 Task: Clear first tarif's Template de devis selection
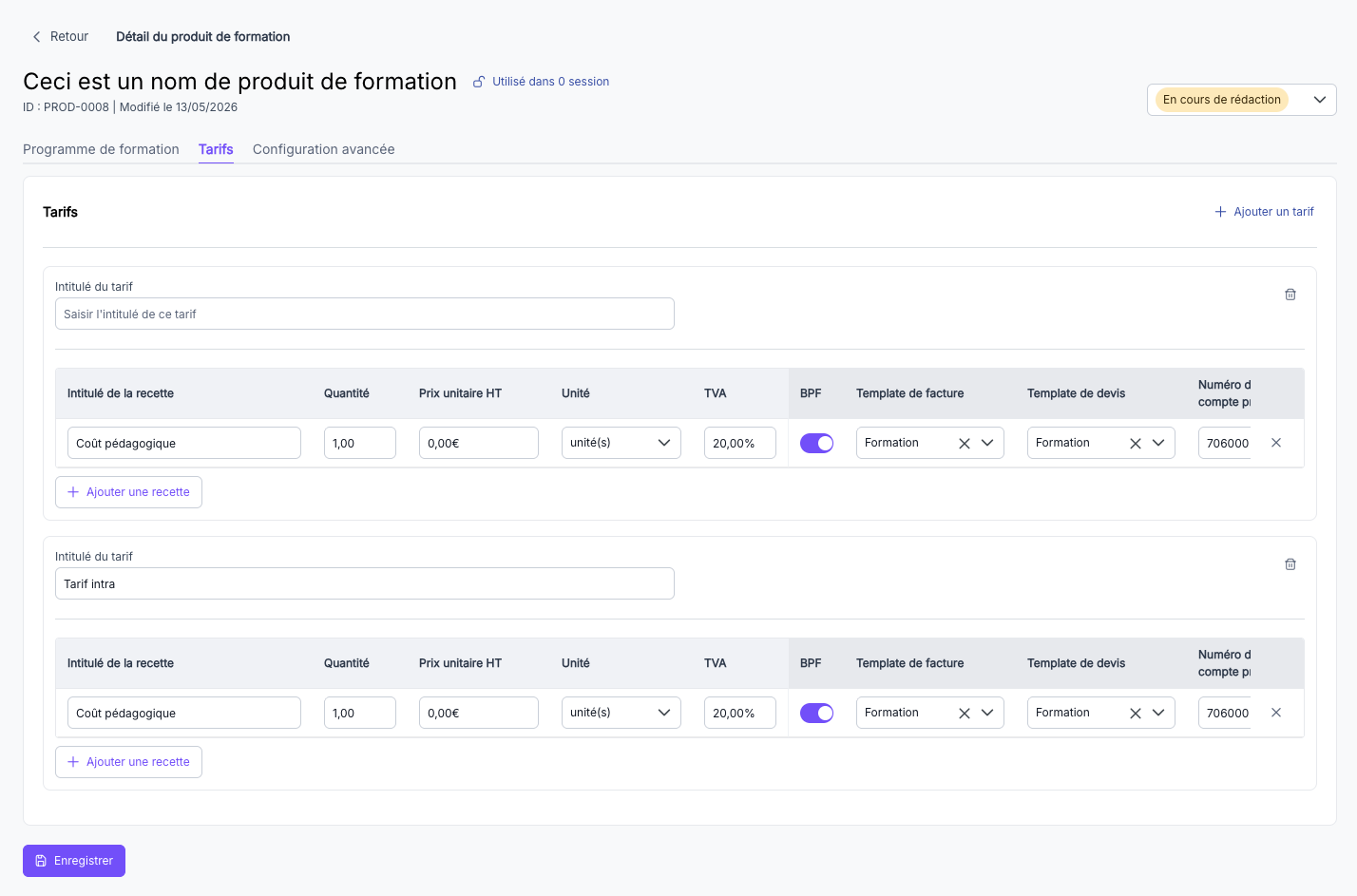pyautogui.click(x=1135, y=444)
